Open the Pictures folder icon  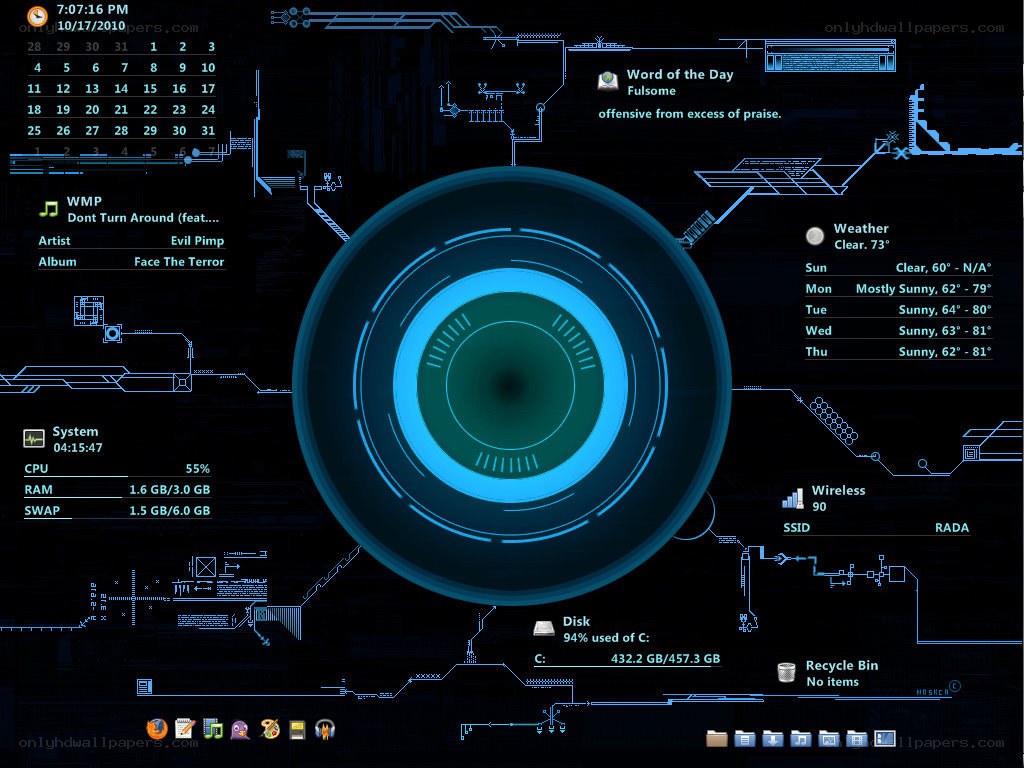829,739
